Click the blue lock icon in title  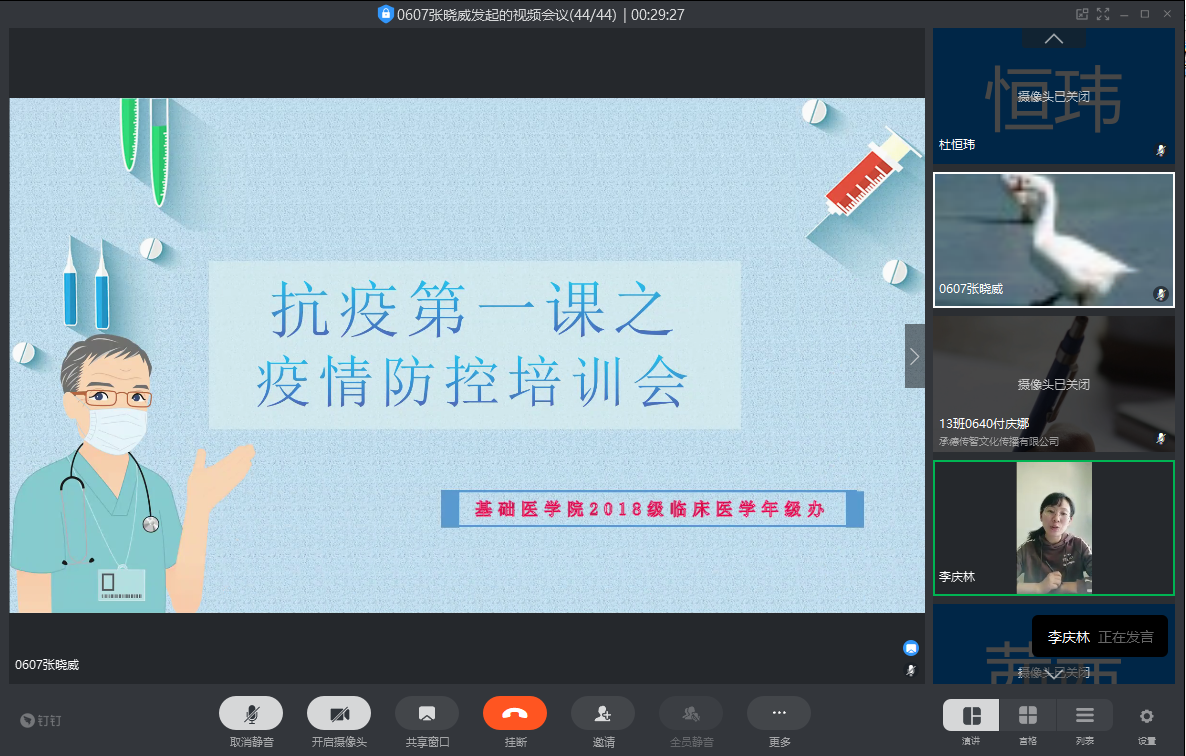[385, 14]
